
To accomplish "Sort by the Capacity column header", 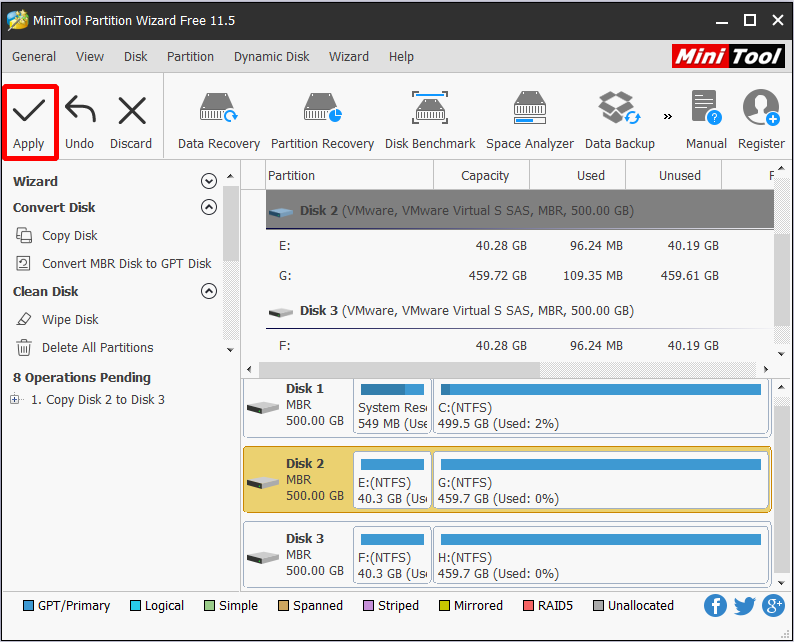I will point(482,175).
